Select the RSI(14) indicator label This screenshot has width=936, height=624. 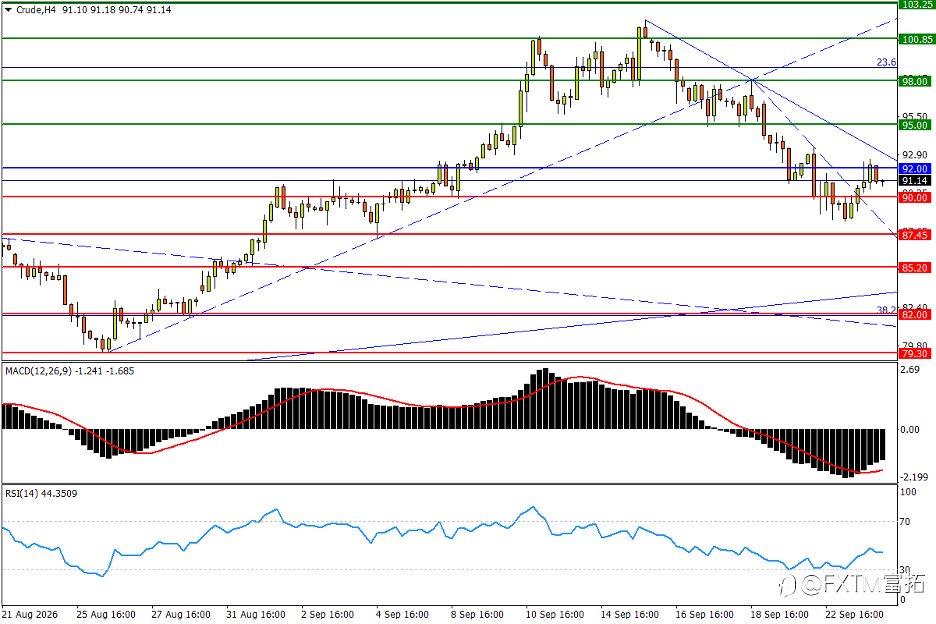pyautogui.click(x=21, y=493)
